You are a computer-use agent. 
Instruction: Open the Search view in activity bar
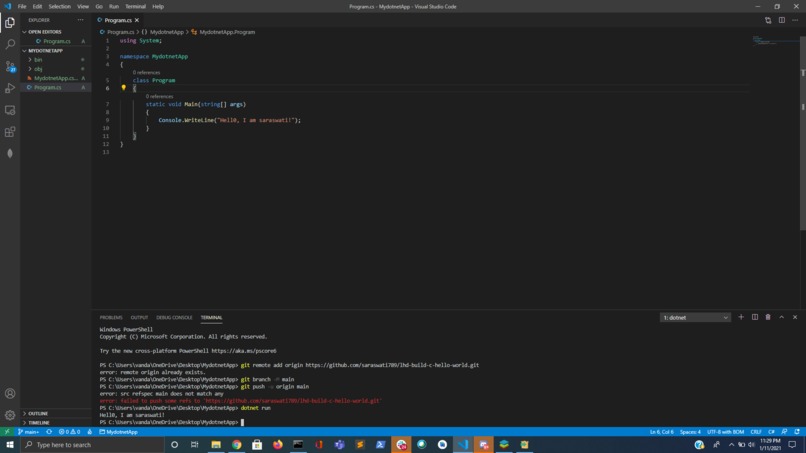tap(10, 44)
